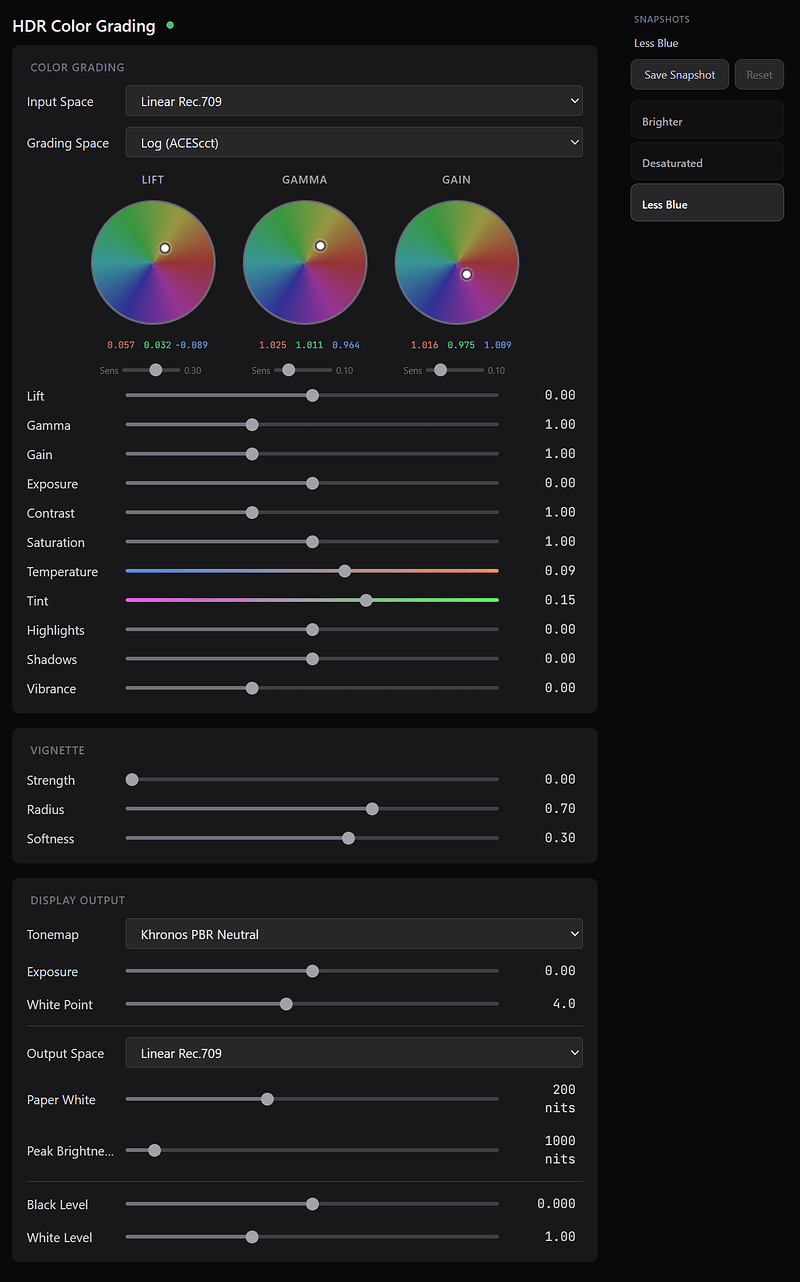Screen dimensions: 800x1282
Task: Open the Output Space dropdown
Action: coord(354,1053)
